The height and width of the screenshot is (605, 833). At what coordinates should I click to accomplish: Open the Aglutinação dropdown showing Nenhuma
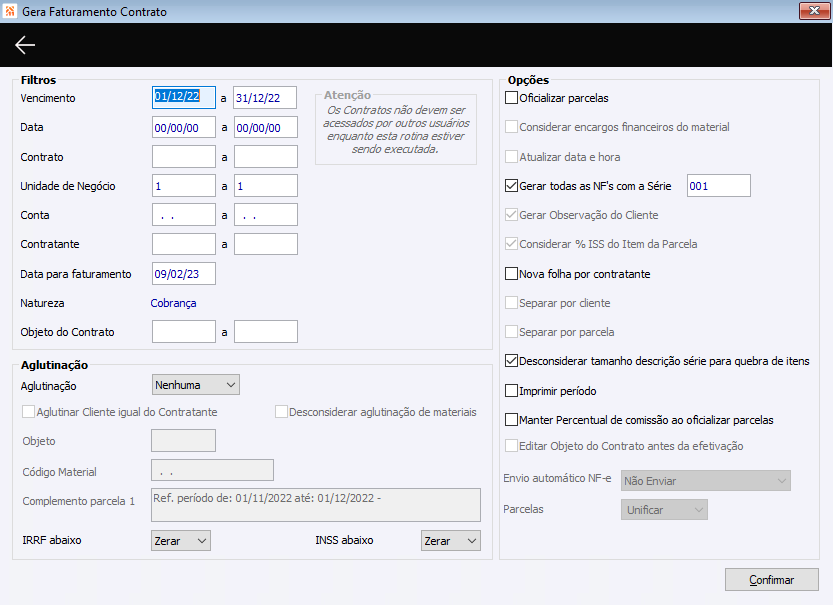pos(196,385)
